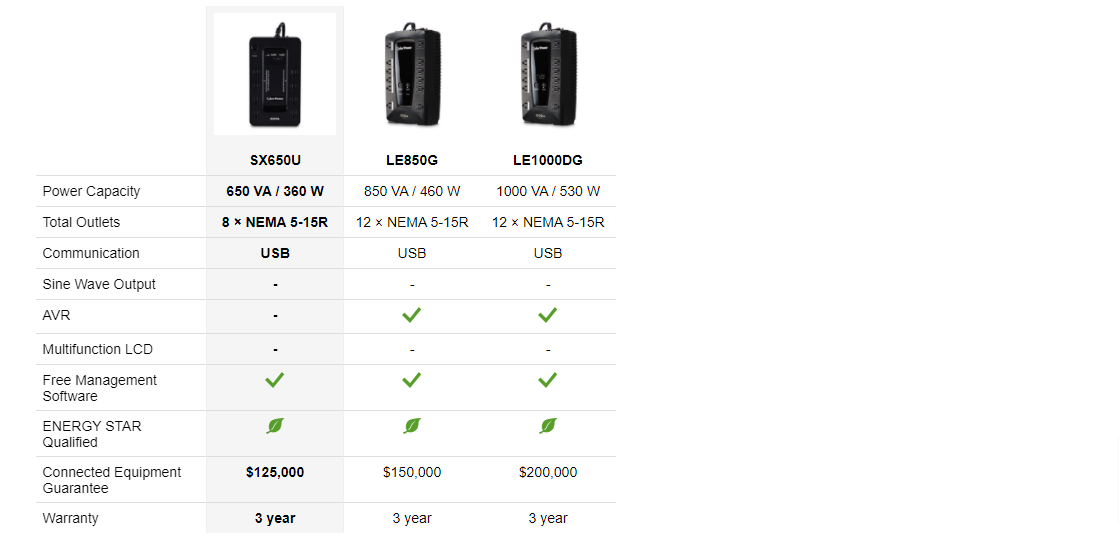Open the SX650U model name
Image resolution: width=1119 pixels, height=543 pixels.
click(x=275, y=160)
